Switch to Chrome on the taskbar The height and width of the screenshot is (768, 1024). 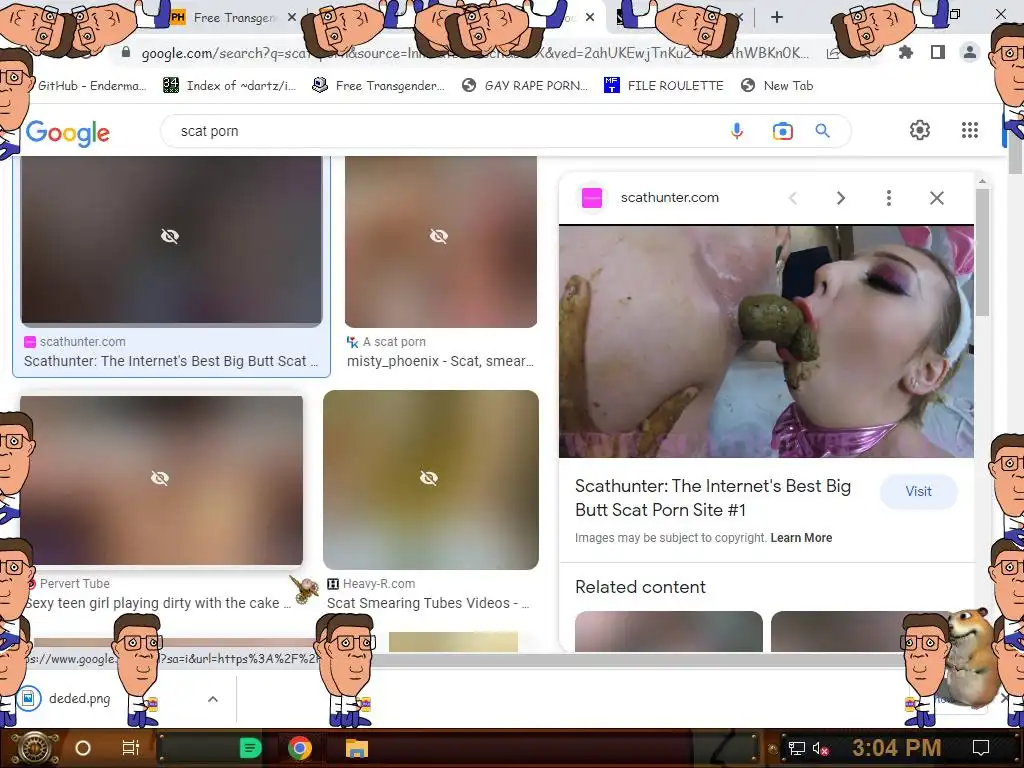point(300,748)
